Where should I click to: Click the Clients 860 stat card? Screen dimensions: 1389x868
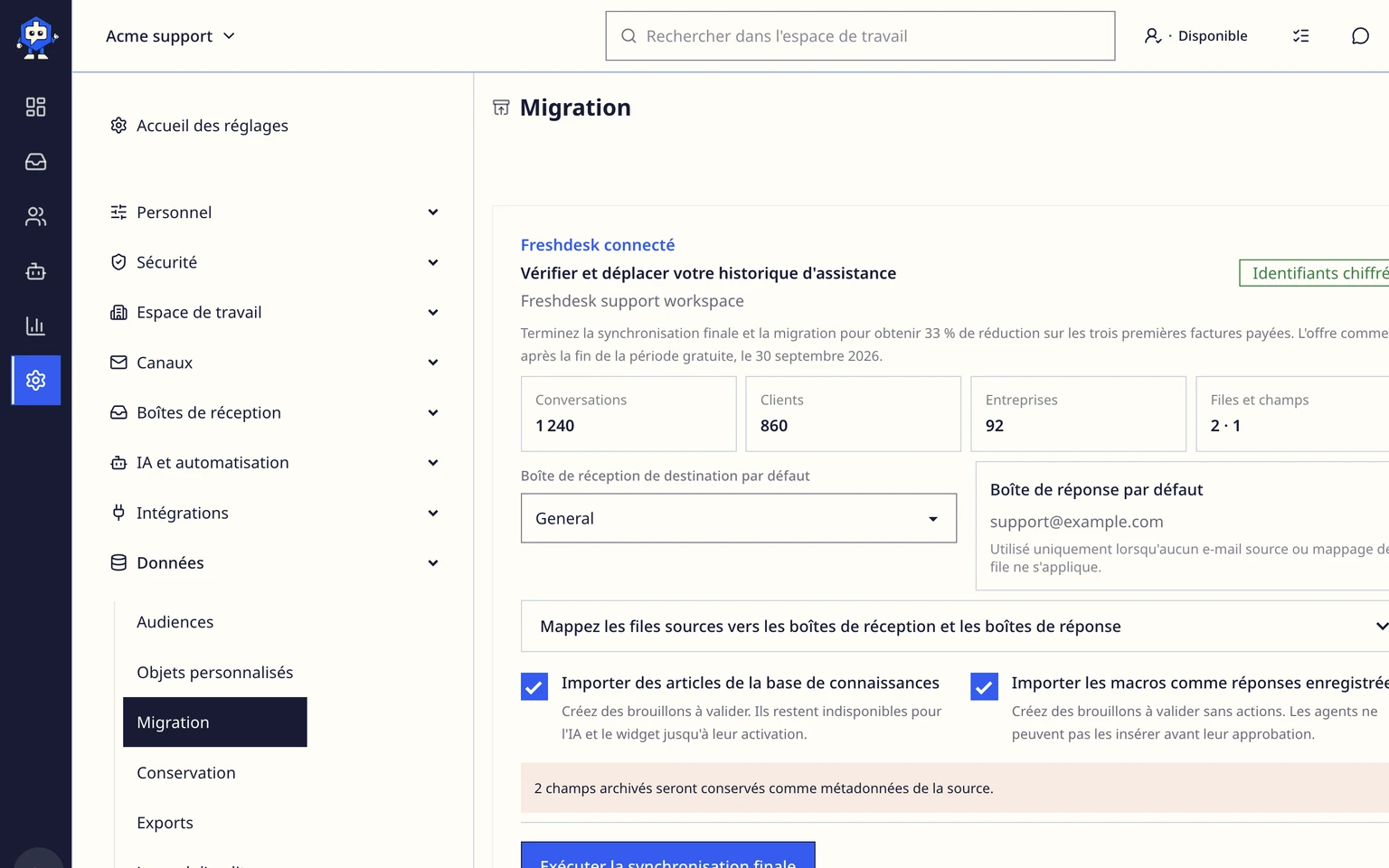853,414
